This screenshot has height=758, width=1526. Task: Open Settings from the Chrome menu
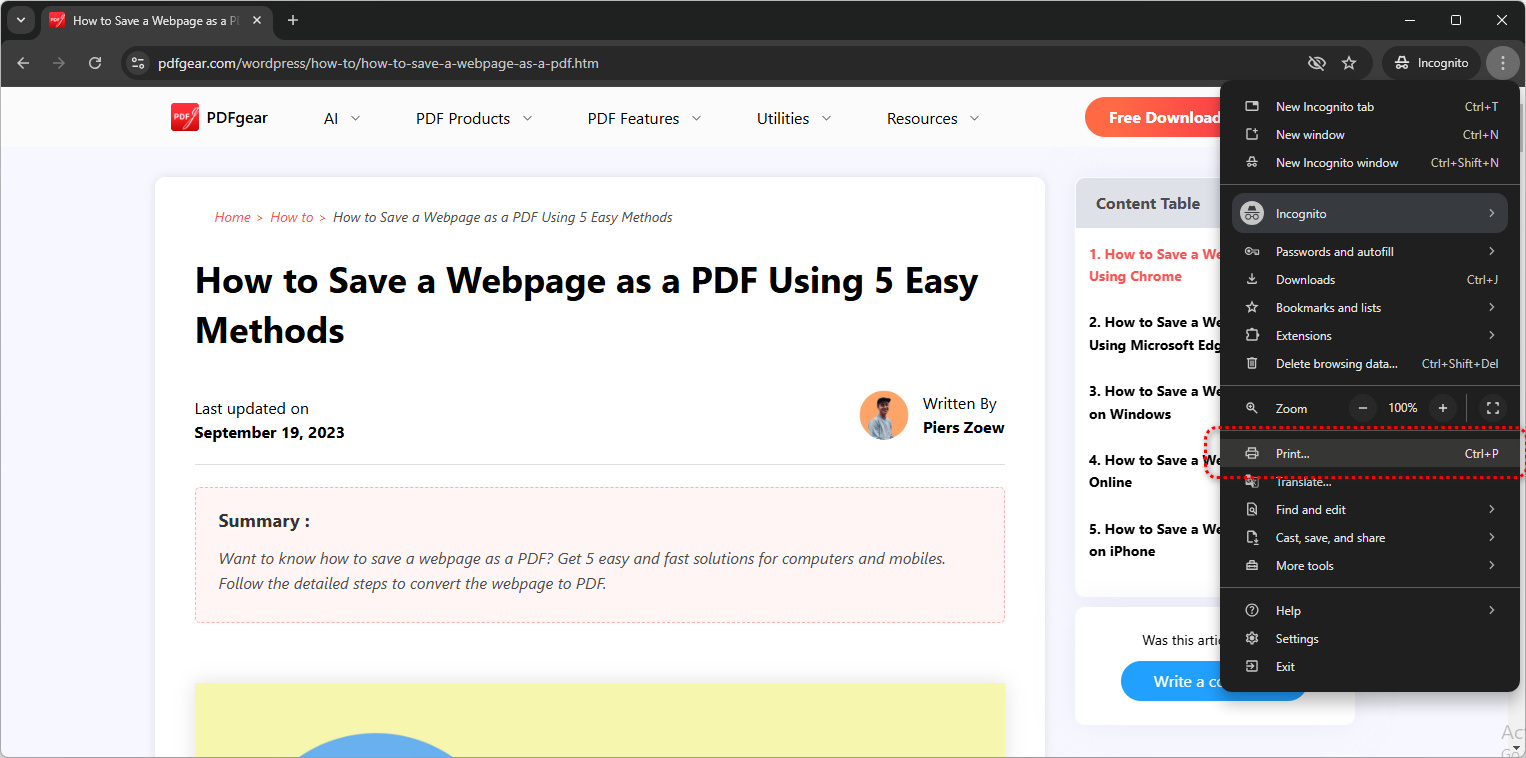point(1370,639)
